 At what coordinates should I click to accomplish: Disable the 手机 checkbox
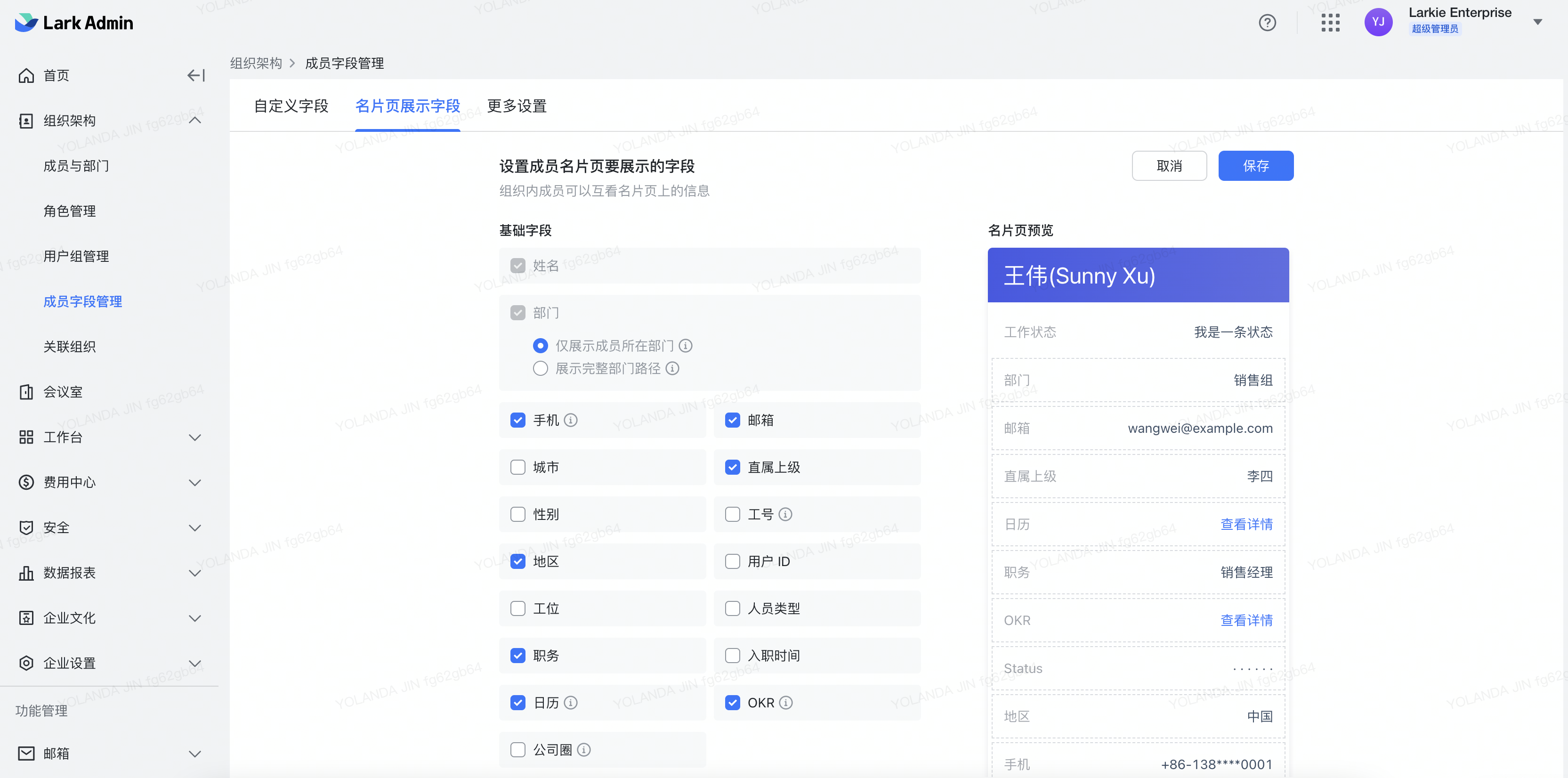pos(517,420)
